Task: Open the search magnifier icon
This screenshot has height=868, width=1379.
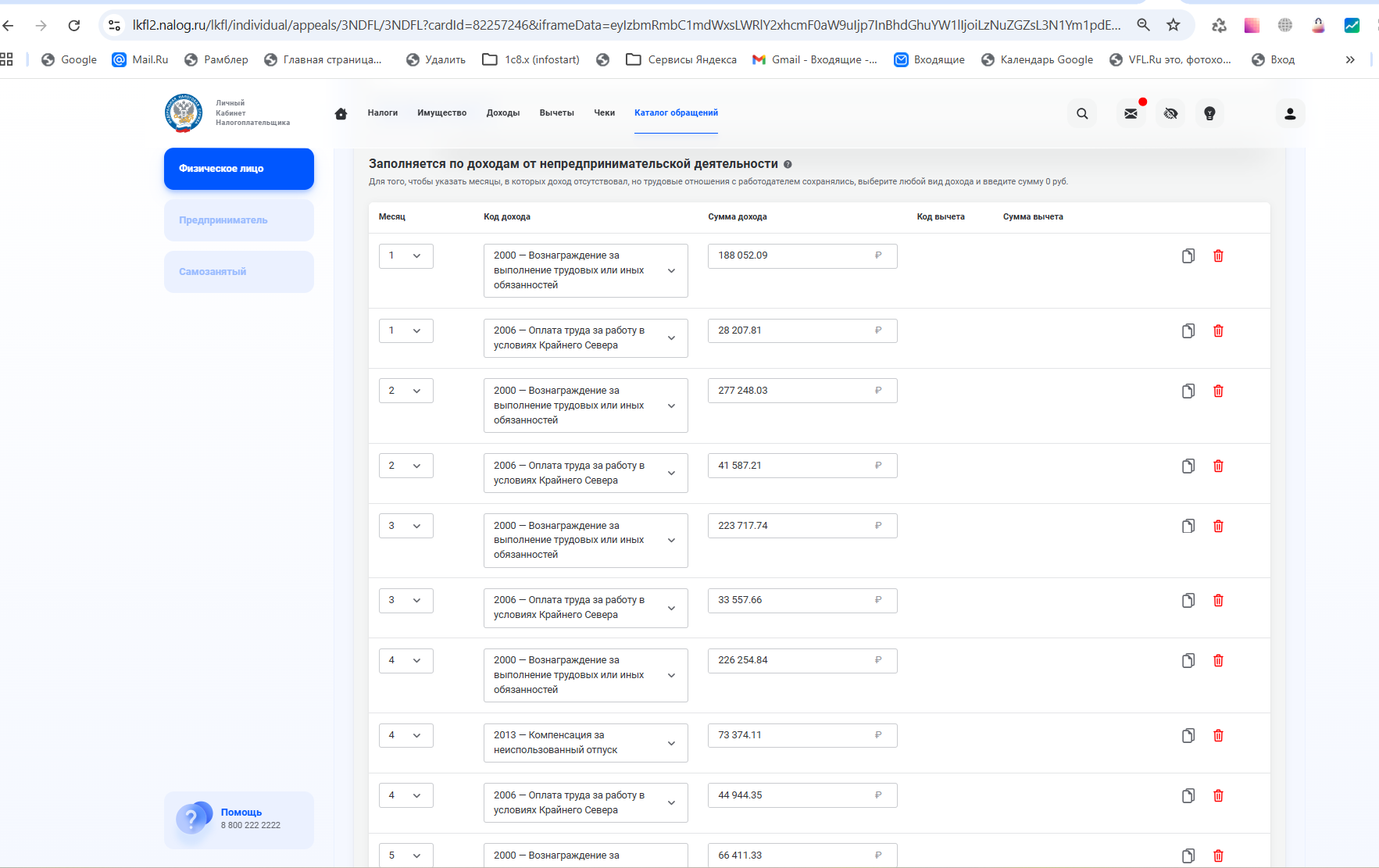Action: point(1082,113)
